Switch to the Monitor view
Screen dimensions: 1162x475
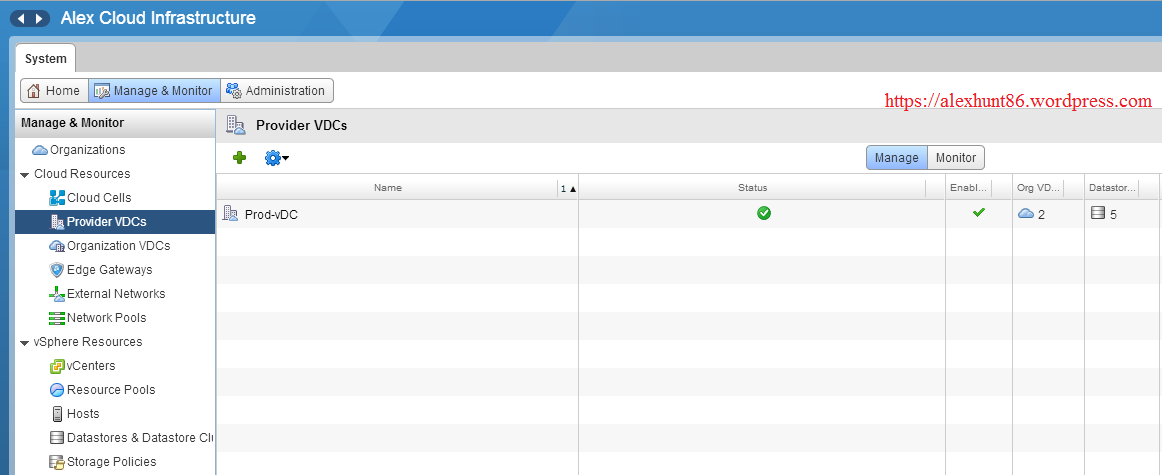click(x=955, y=158)
